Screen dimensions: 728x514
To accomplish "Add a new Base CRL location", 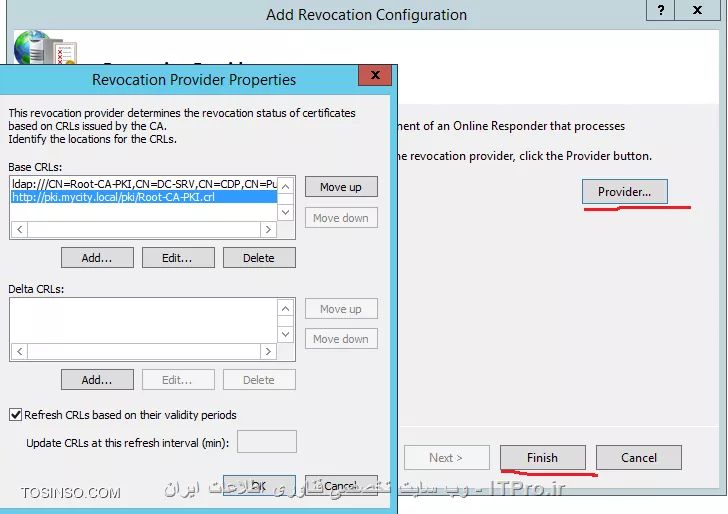I will [x=97, y=258].
